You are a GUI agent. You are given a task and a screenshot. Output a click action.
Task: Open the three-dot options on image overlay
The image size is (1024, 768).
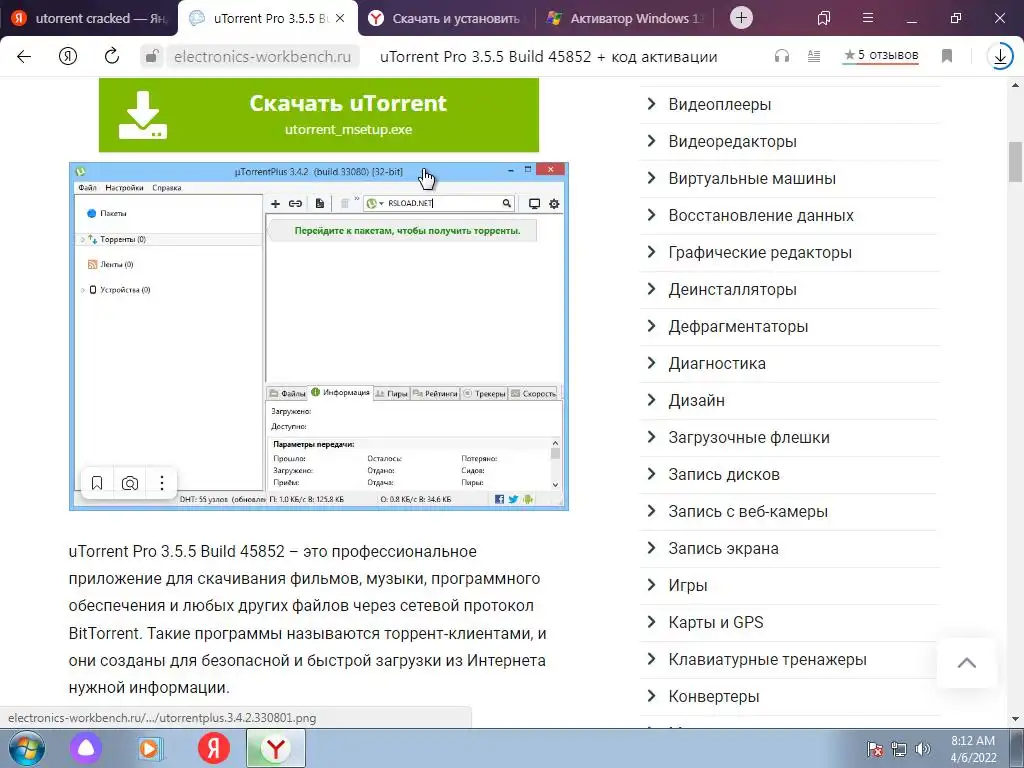pyautogui.click(x=161, y=483)
